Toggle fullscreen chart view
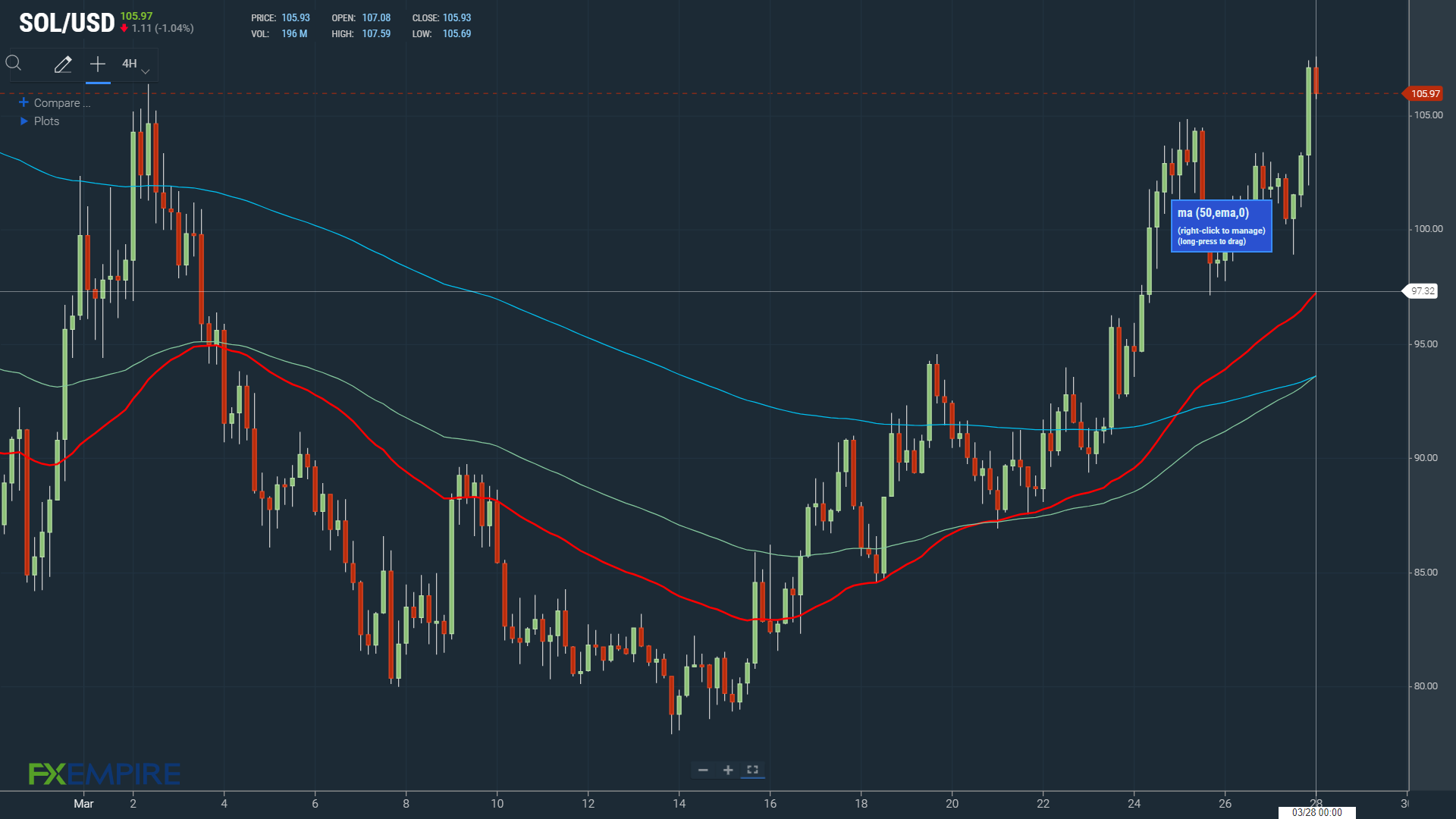The width and height of the screenshot is (1456, 819). point(752,770)
